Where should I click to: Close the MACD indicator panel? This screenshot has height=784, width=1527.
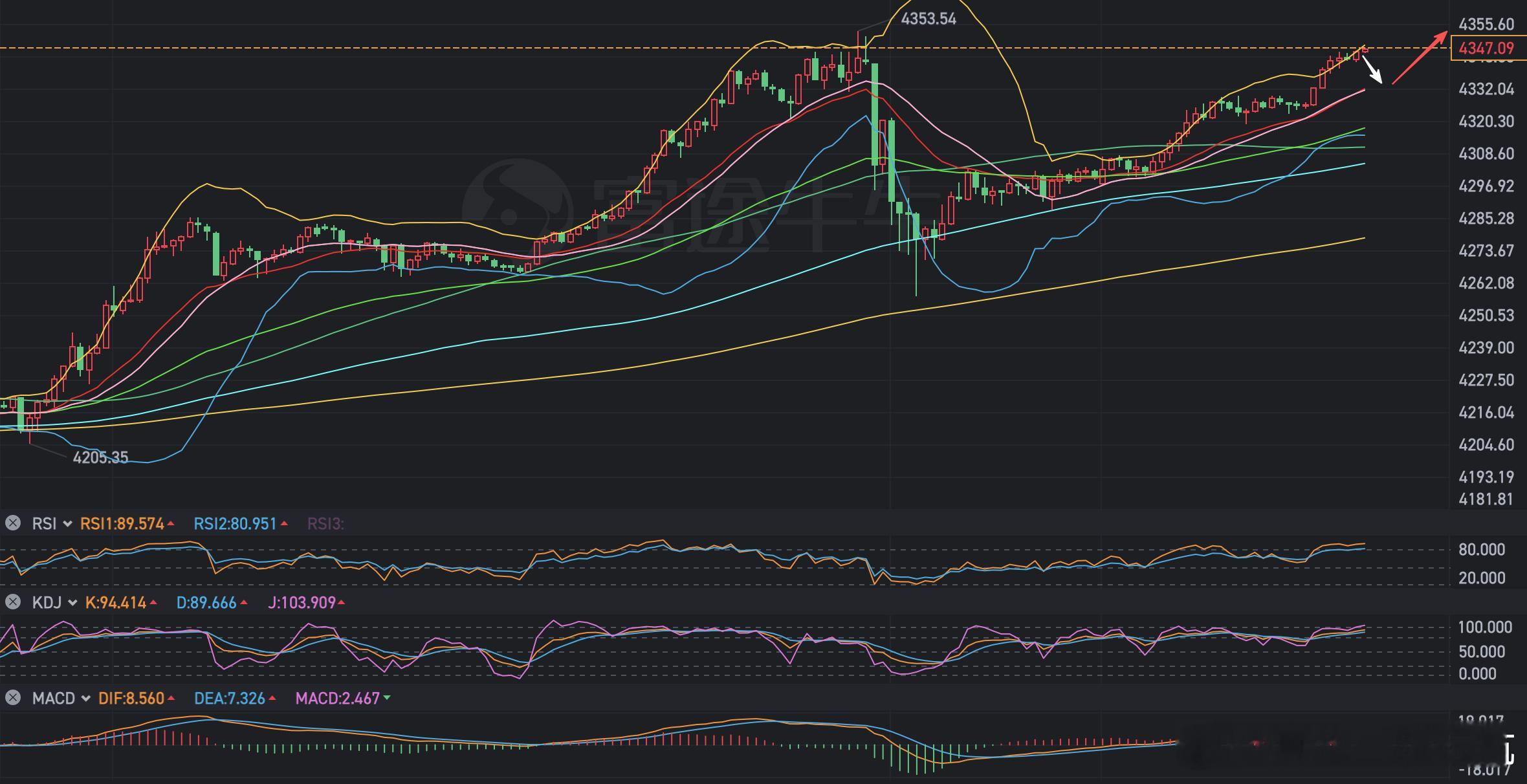(x=12, y=697)
